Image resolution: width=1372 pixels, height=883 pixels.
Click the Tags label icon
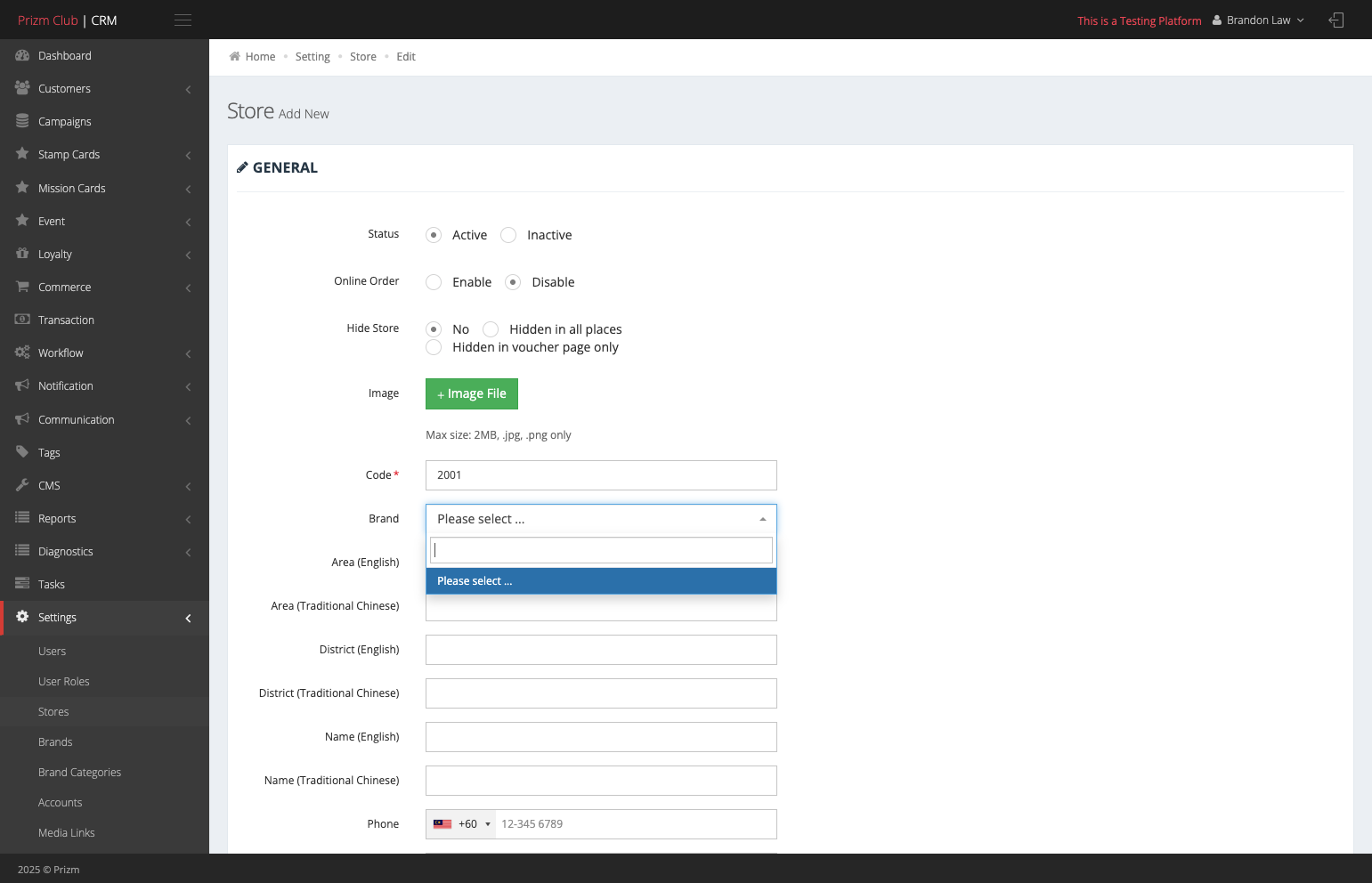(22, 452)
